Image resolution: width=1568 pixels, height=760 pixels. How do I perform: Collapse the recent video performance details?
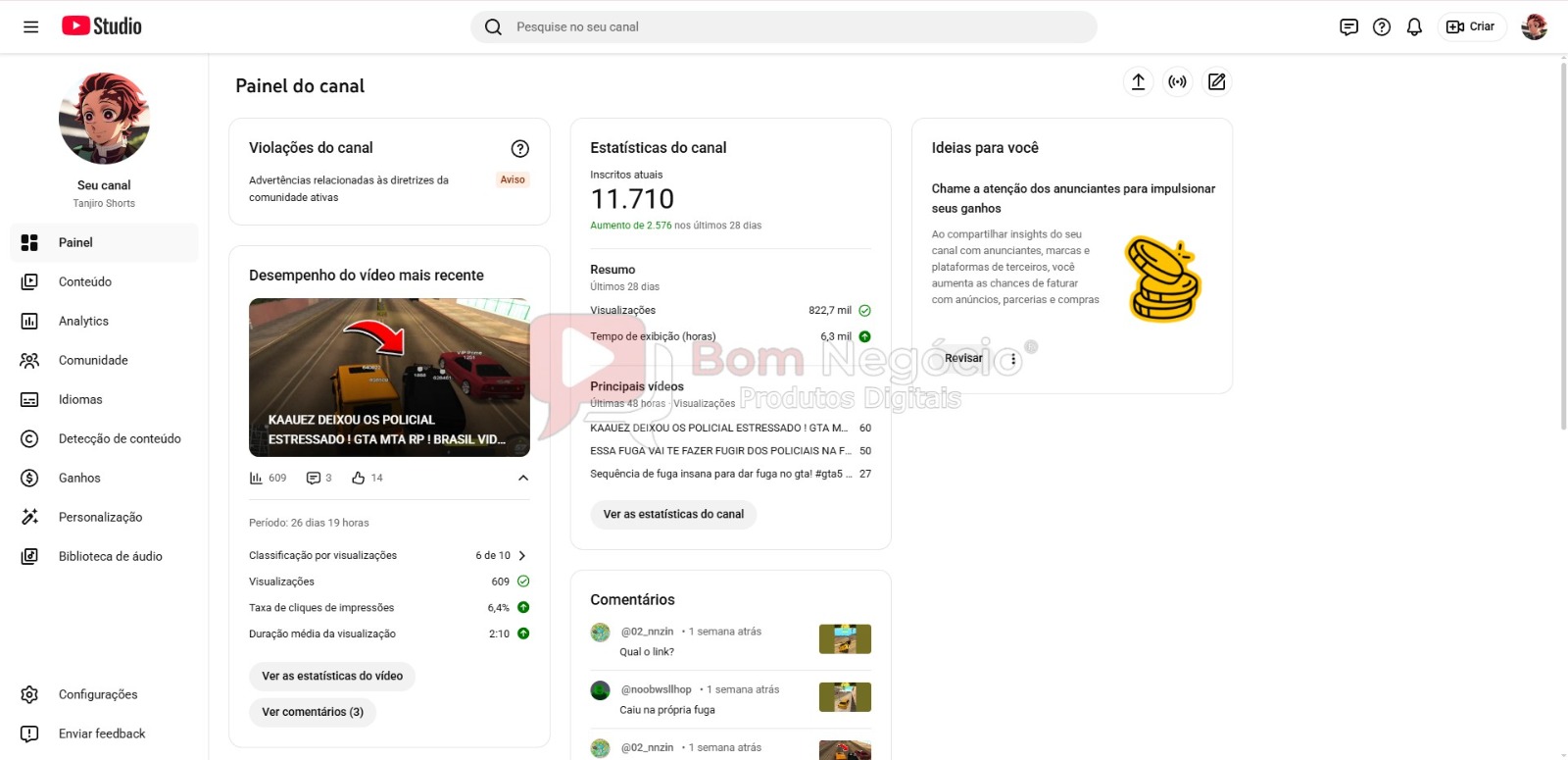(522, 479)
